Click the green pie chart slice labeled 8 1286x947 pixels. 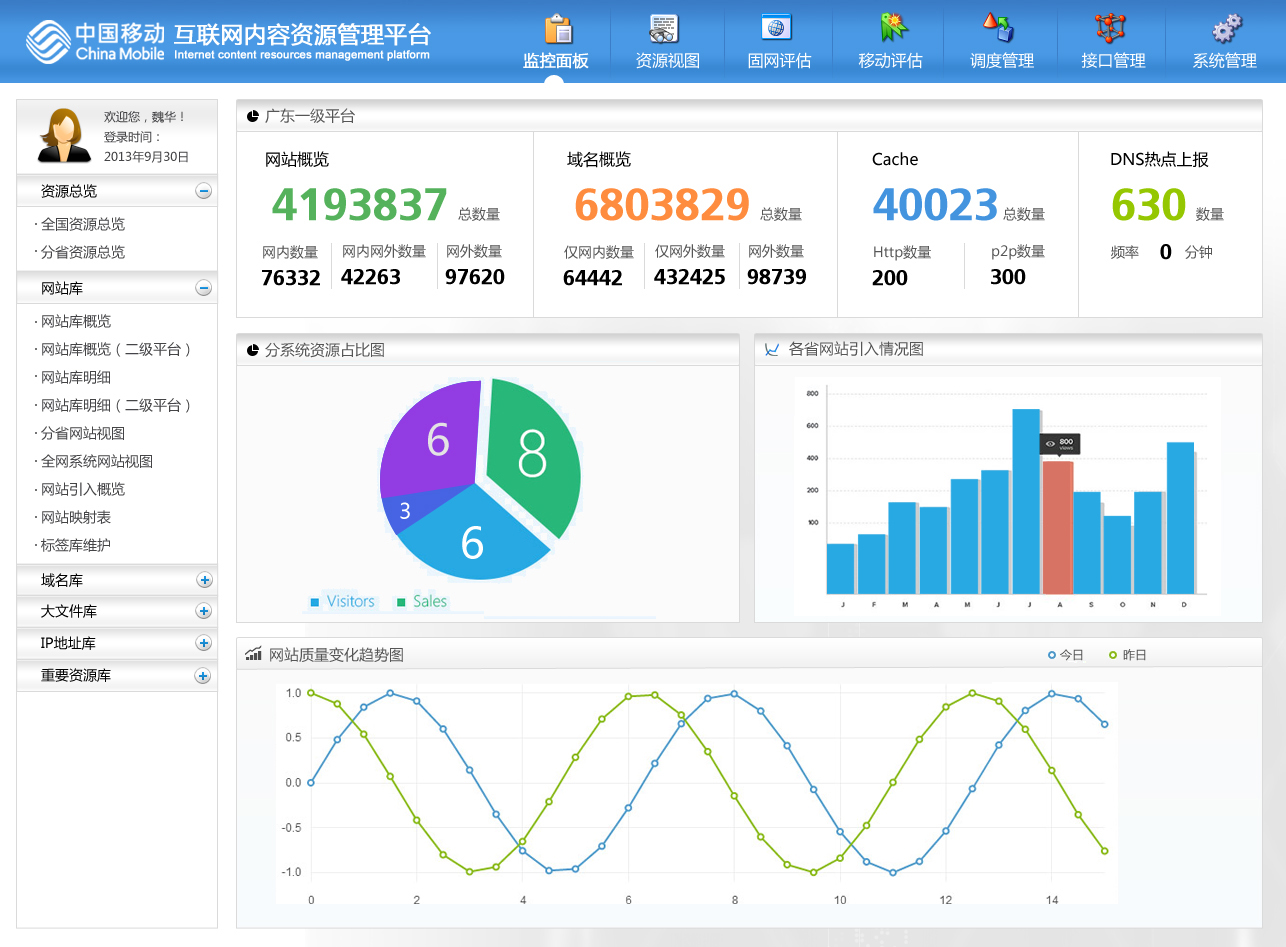(x=534, y=456)
